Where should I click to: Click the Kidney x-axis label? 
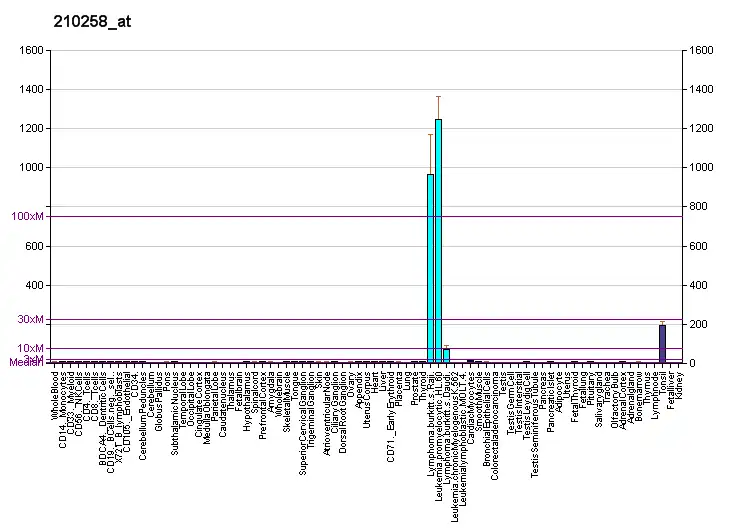(x=679, y=386)
